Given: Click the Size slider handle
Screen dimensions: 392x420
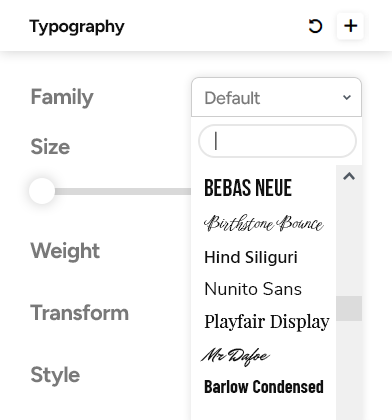Looking at the screenshot, I should point(42,191).
